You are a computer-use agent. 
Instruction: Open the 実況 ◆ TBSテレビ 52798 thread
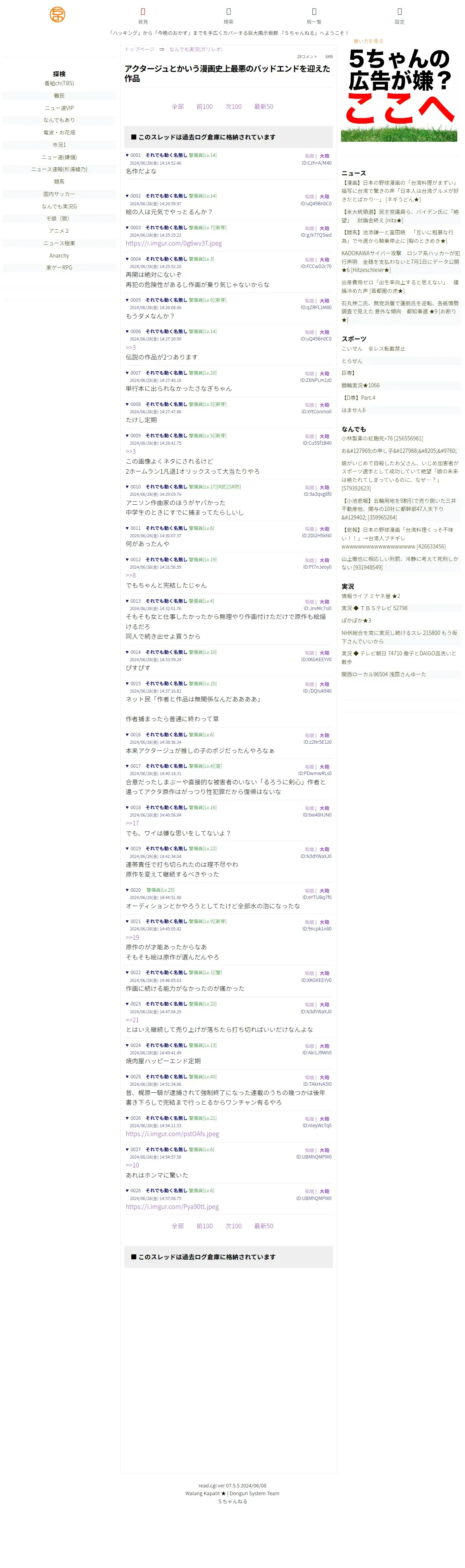point(374,608)
